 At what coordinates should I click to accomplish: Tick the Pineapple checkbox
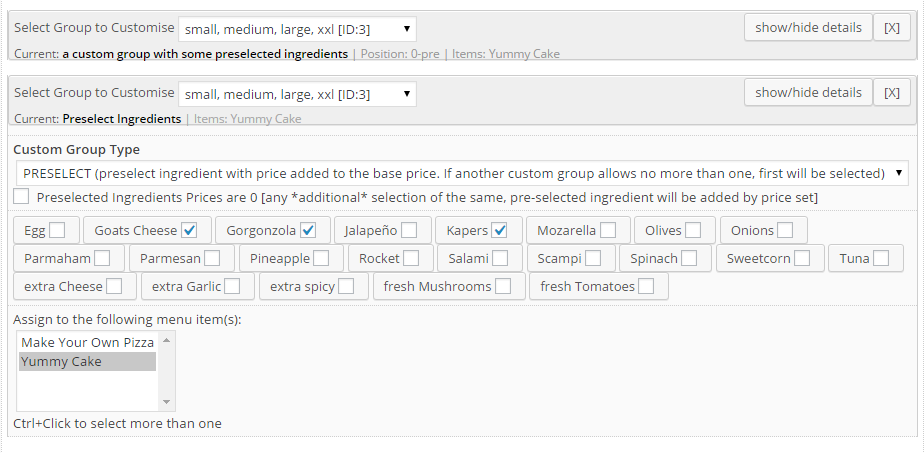321,258
